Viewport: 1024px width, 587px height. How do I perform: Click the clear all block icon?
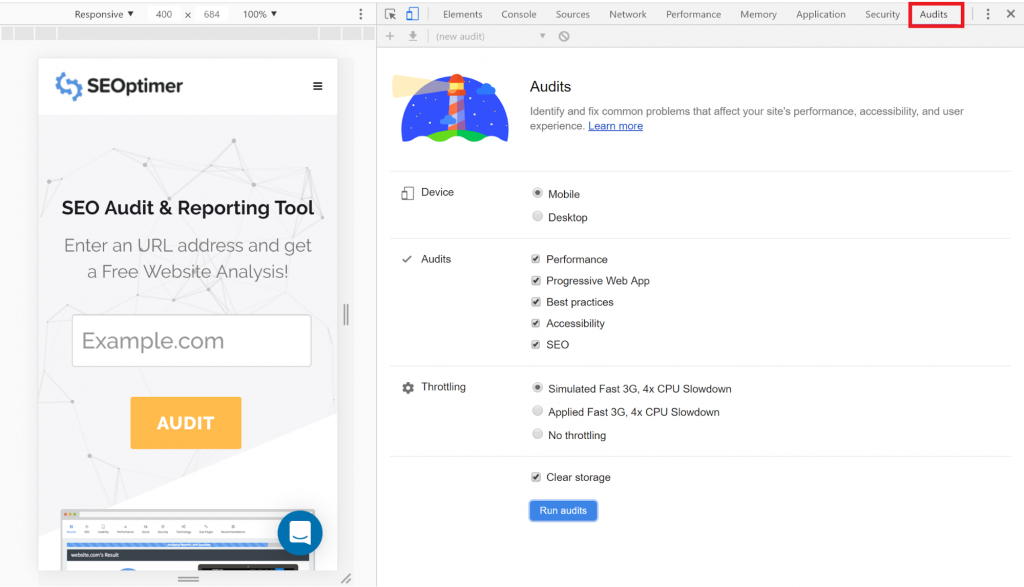(564, 36)
